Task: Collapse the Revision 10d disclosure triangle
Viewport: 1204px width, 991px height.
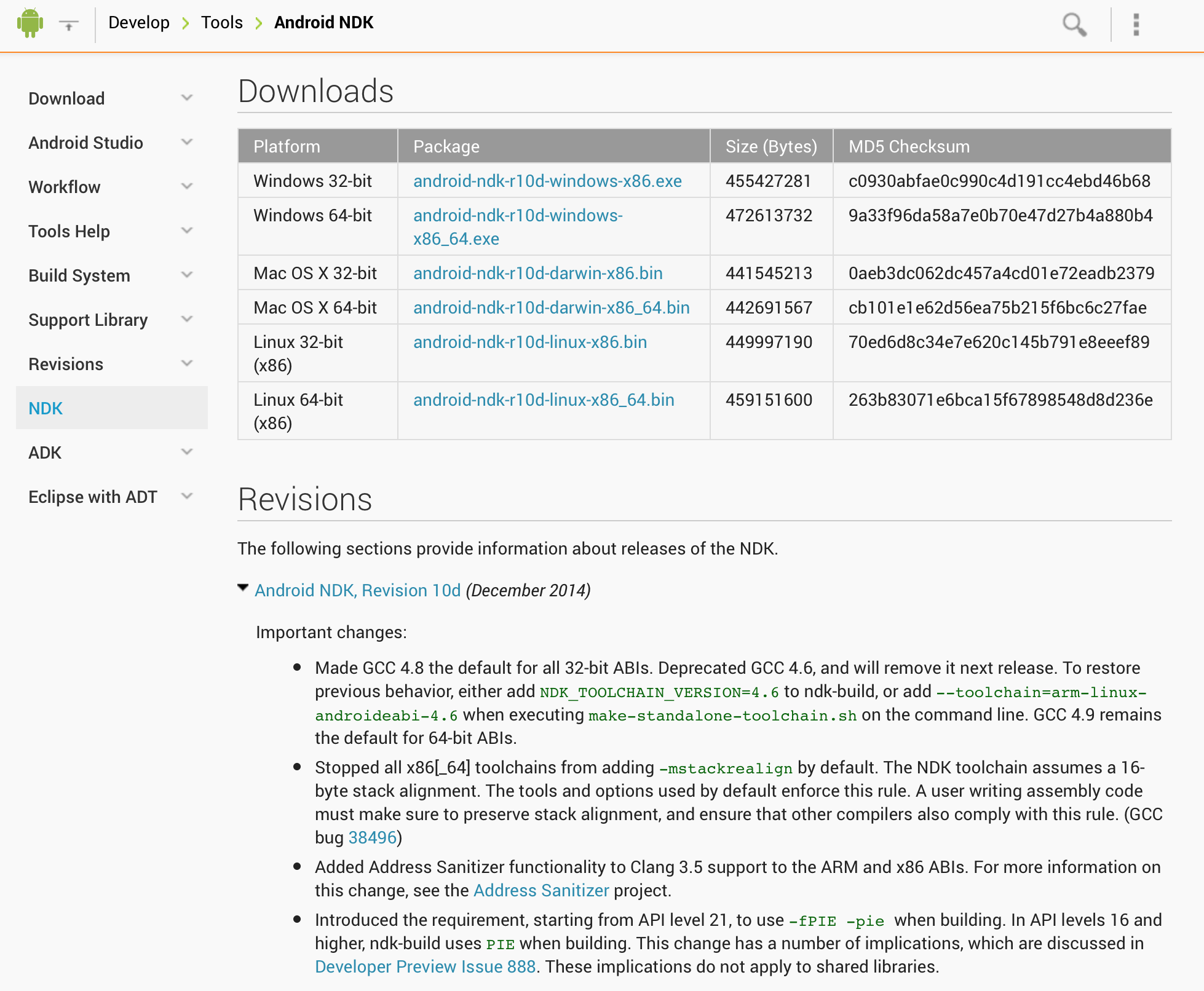Action: tap(244, 588)
